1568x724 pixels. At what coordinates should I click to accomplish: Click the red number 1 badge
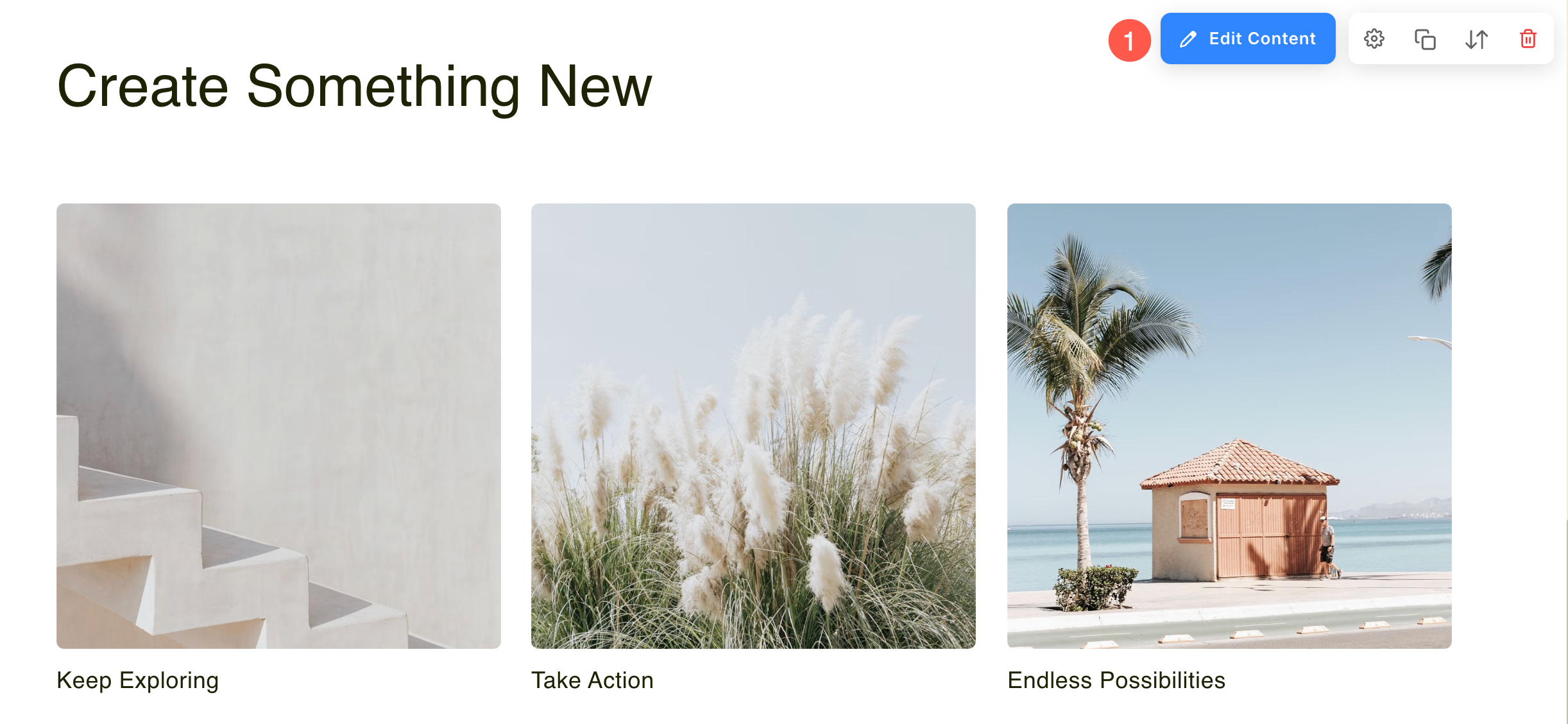(1129, 40)
